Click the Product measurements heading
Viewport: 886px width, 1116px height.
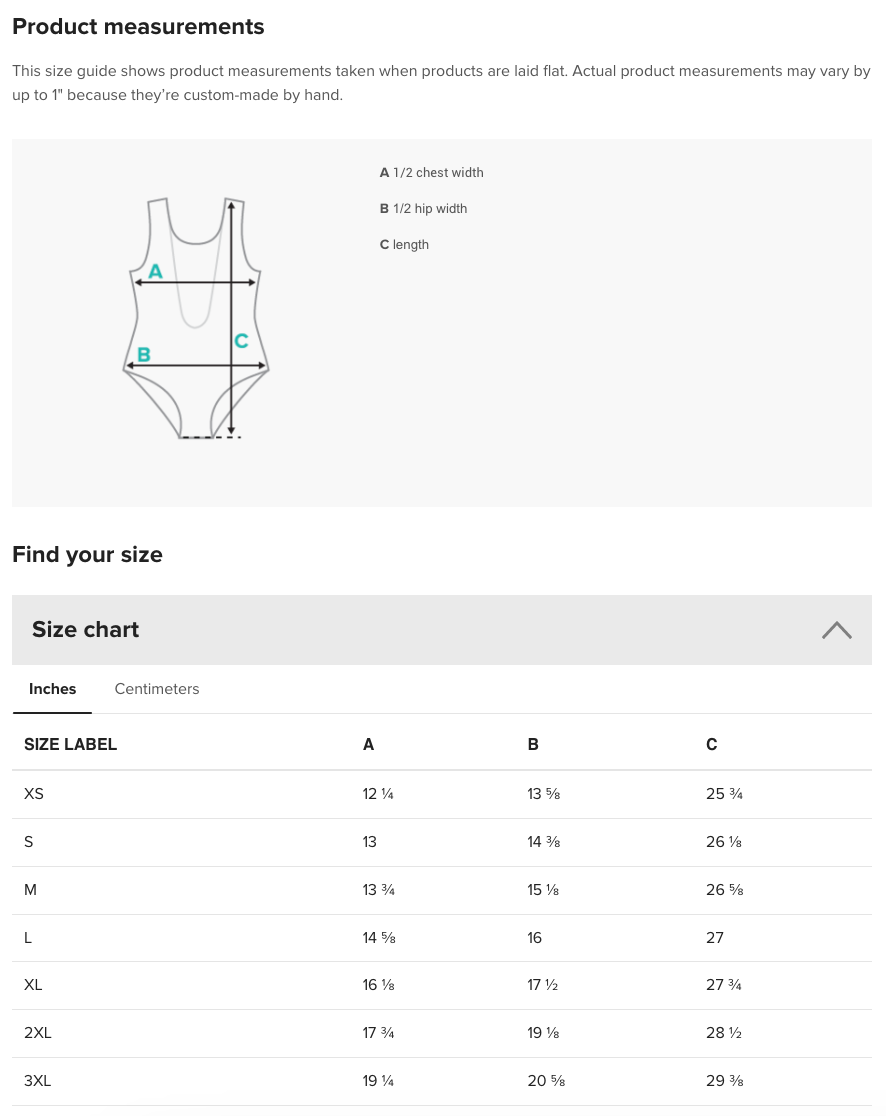pyautogui.click(x=138, y=27)
